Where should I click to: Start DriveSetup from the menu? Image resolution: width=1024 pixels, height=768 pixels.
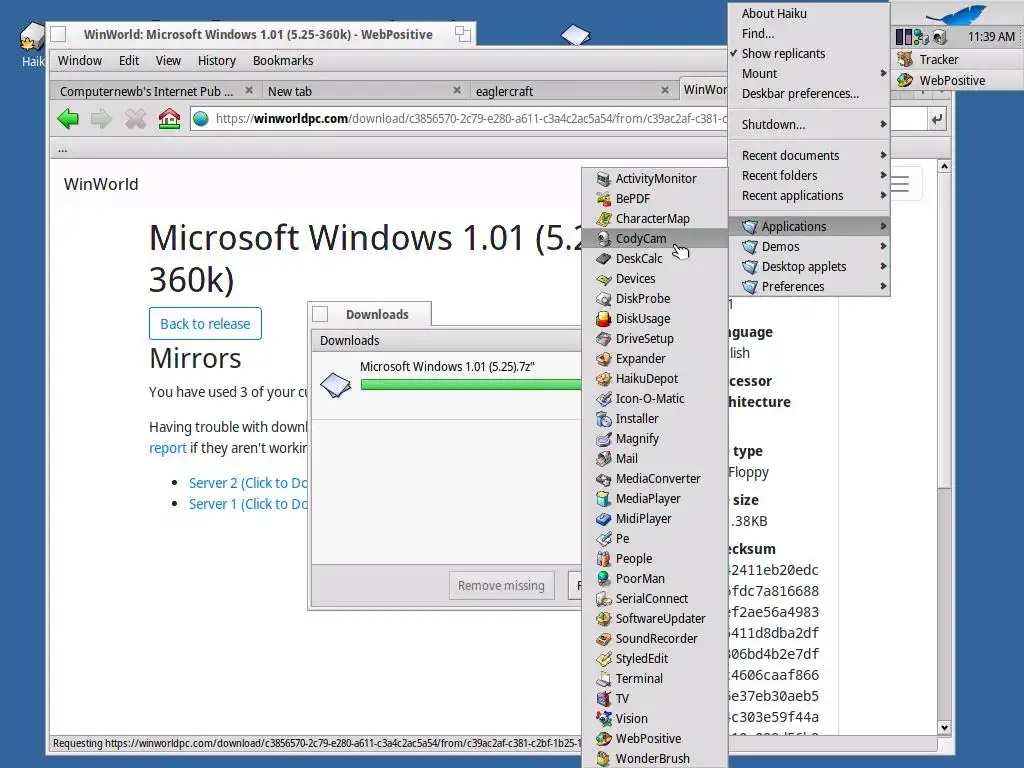(x=654, y=338)
